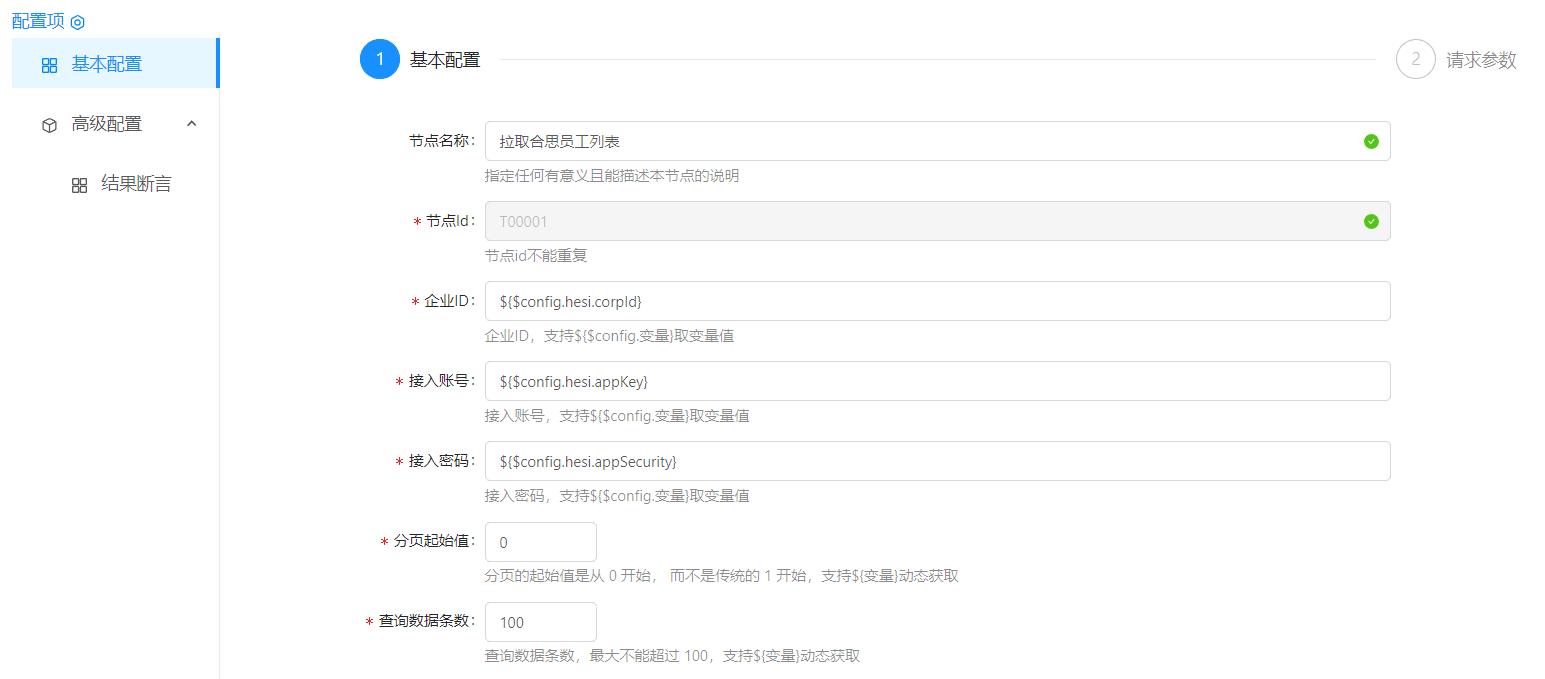The height and width of the screenshot is (679, 1545).
Task: Click the target icon beside 配置项
Action: click(x=78, y=22)
